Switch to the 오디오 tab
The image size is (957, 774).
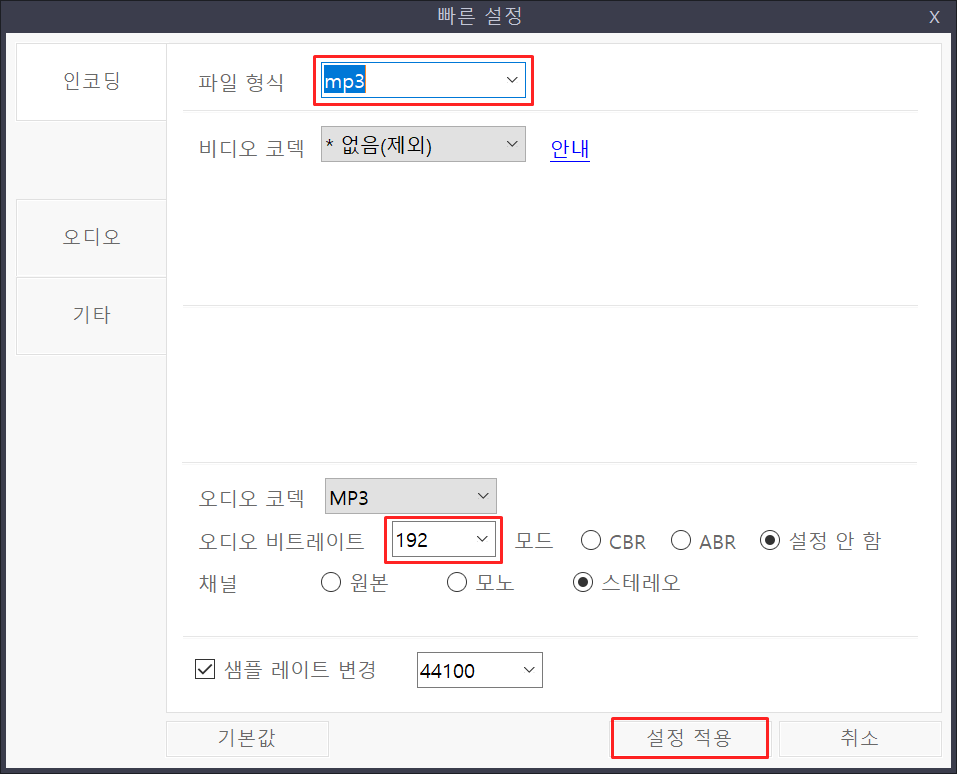(x=92, y=237)
